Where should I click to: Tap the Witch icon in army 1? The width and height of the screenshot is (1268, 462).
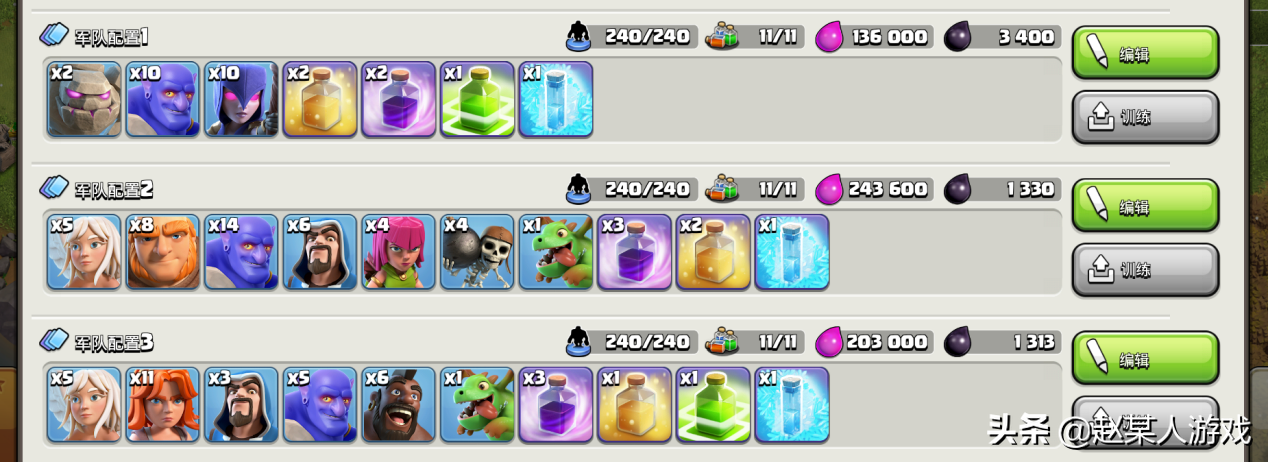[241, 99]
